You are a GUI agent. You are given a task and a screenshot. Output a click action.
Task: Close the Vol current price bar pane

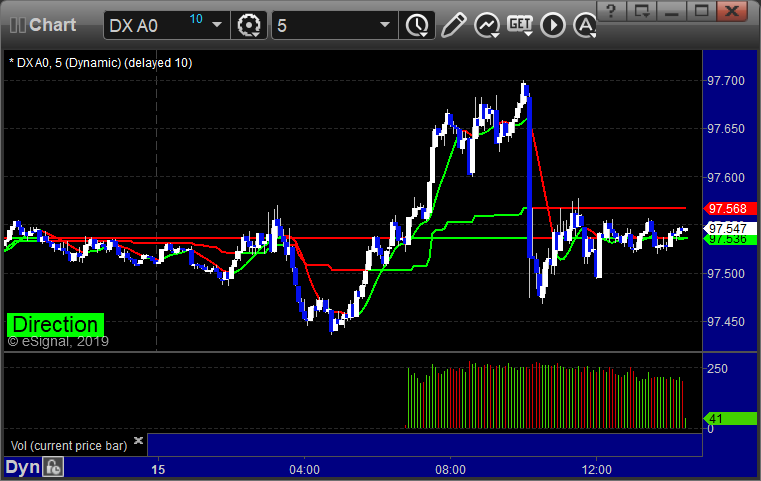138,440
